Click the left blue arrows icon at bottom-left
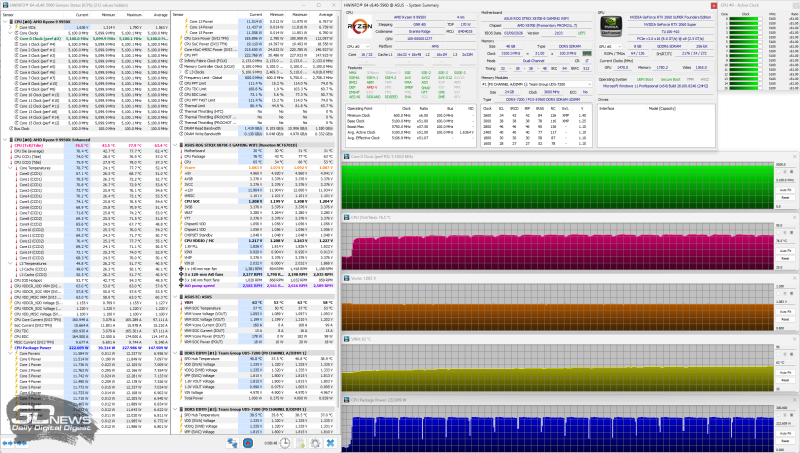 pos(8,443)
